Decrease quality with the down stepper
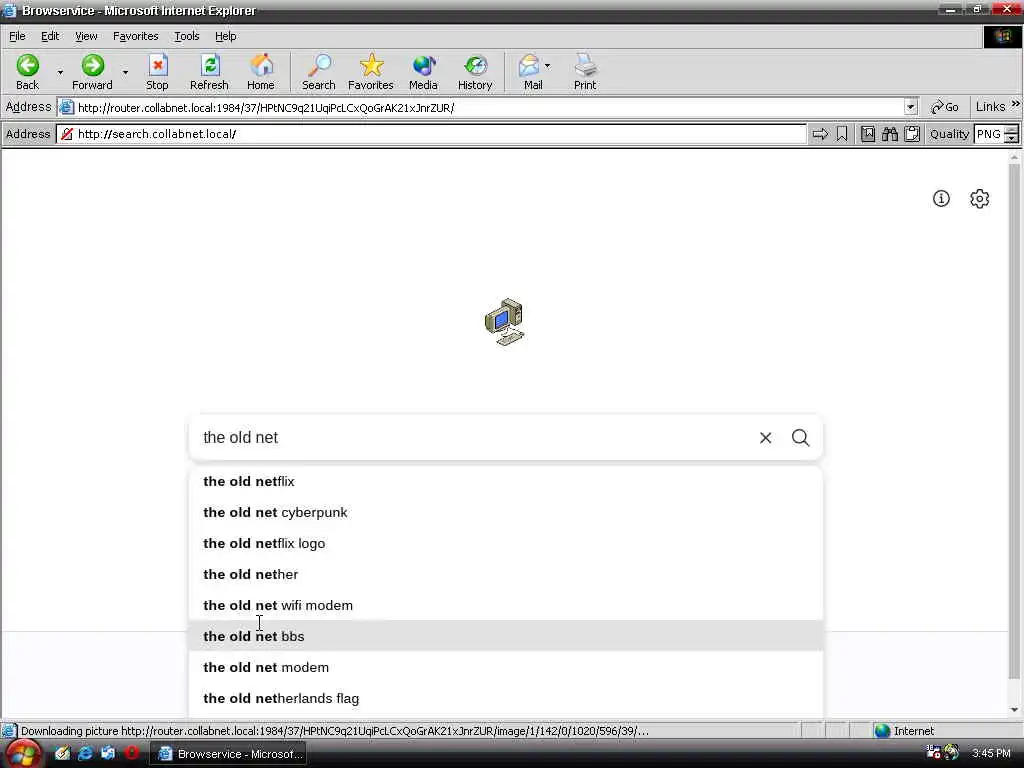 1012,138
